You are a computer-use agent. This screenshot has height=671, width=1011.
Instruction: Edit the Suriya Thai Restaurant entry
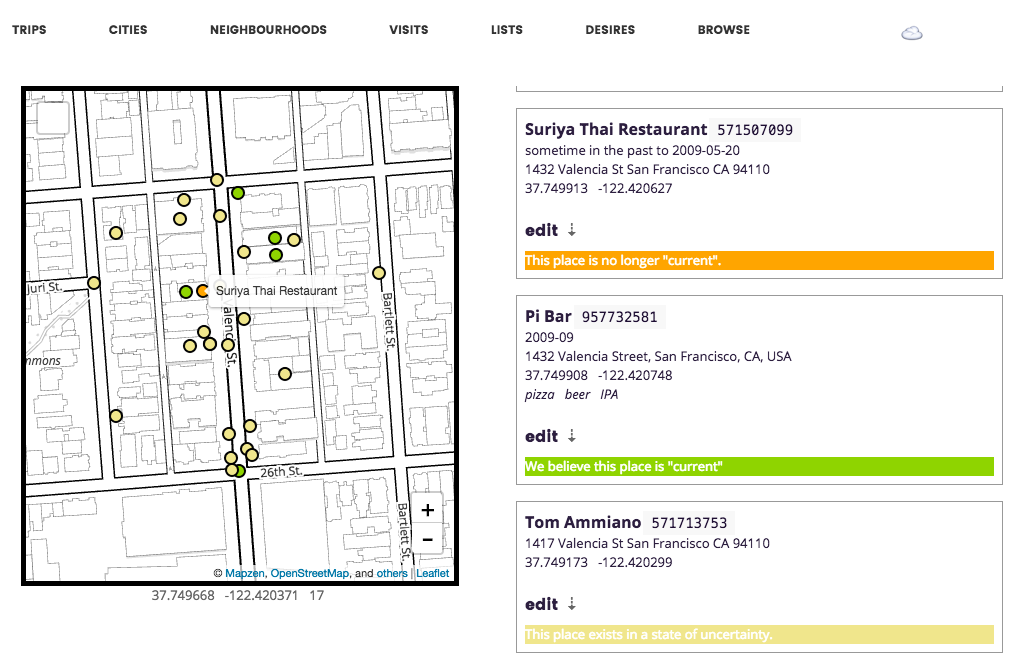(x=541, y=230)
